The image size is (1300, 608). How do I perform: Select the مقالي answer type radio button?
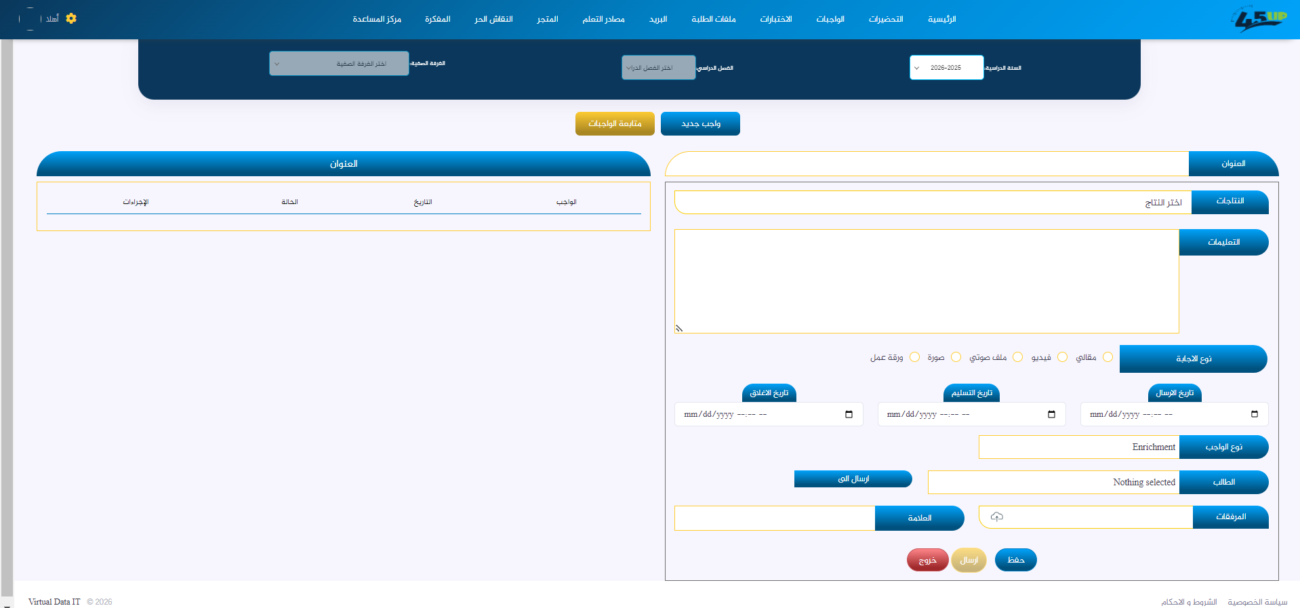pos(1107,356)
